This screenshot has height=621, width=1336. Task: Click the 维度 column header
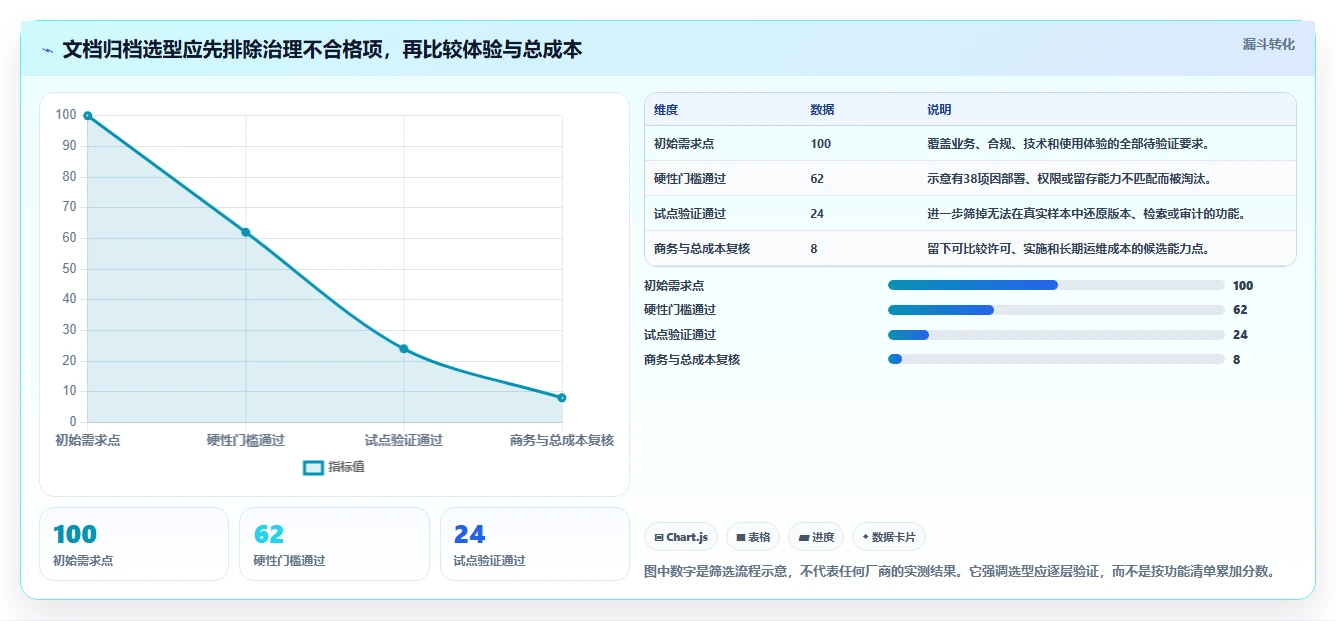(666, 110)
